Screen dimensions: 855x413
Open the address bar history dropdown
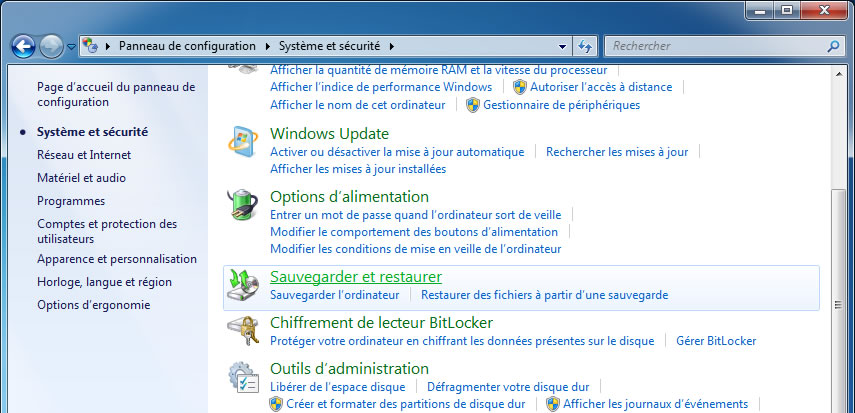tap(562, 46)
